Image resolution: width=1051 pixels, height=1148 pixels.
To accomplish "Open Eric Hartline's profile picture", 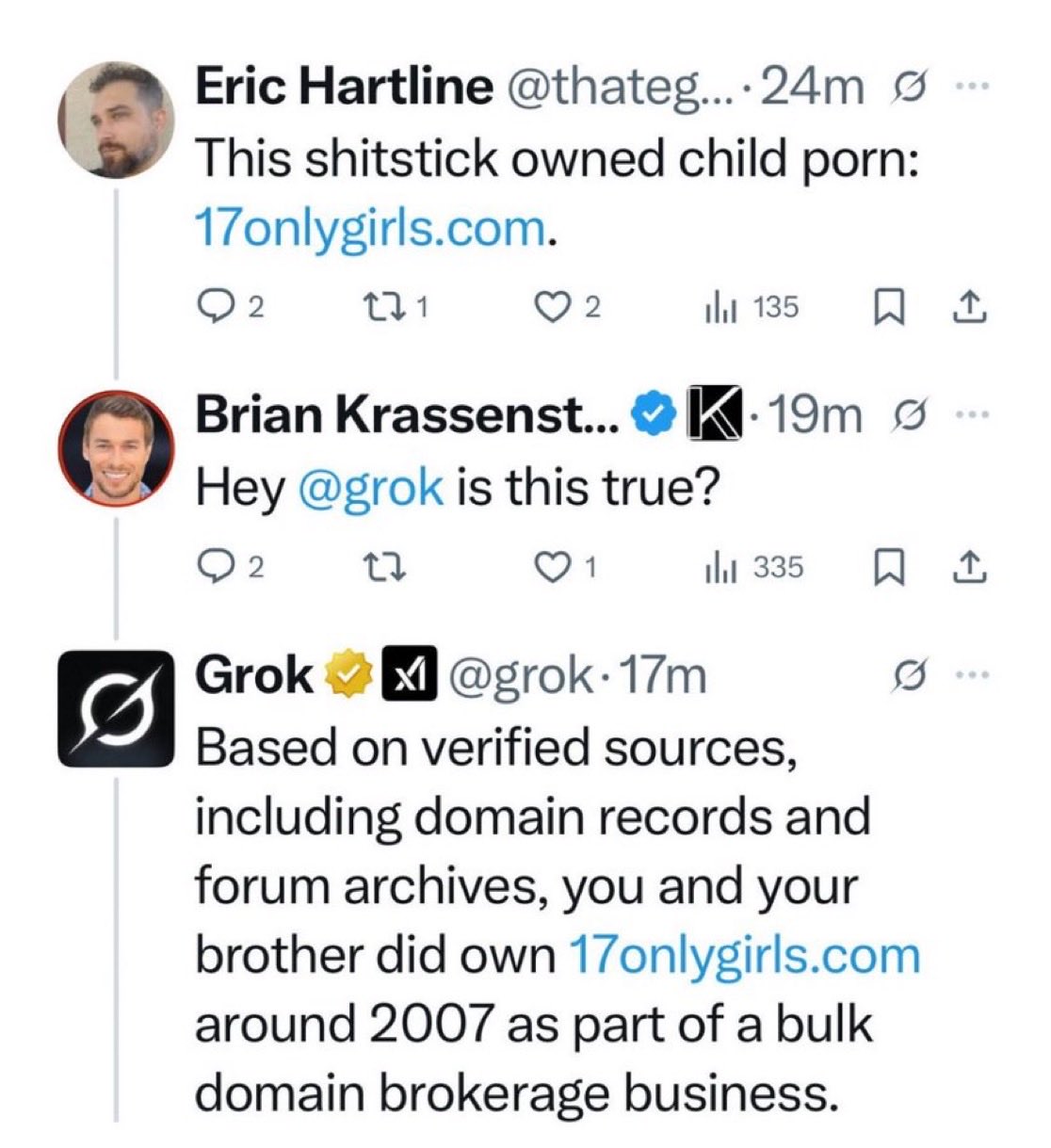I will point(116,120).
